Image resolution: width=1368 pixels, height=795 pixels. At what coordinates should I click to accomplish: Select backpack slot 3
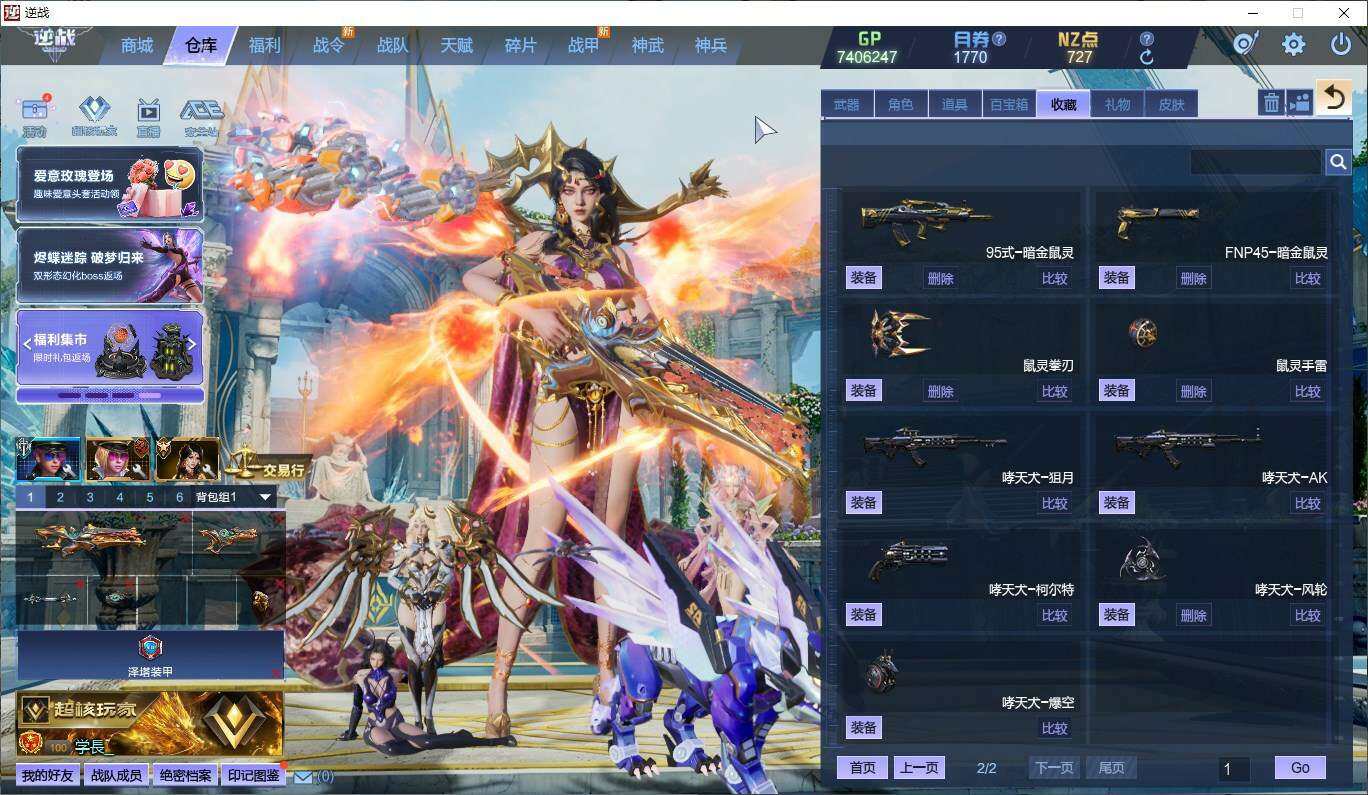click(x=90, y=497)
